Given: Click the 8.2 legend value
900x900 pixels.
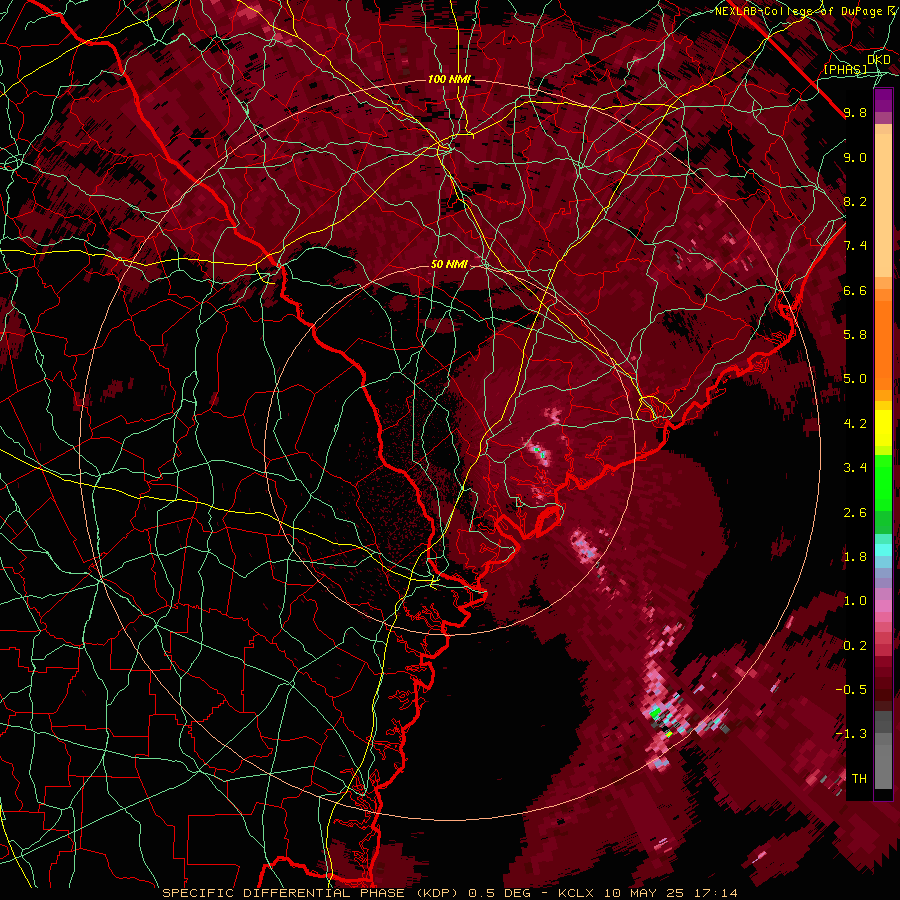Looking at the screenshot, I should click(x=855, y=201).
